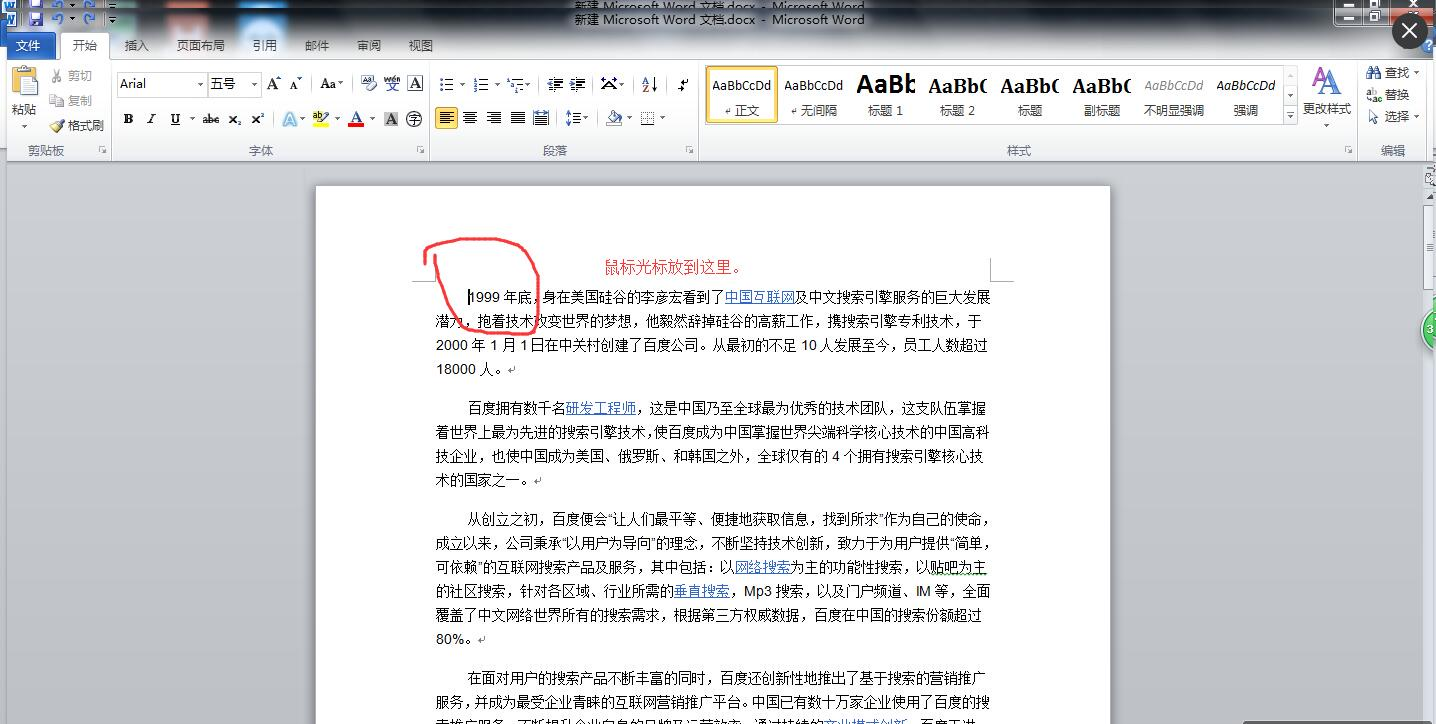Apply character shading icon
Screen dimensions: 1436x724
click(391, 119)
